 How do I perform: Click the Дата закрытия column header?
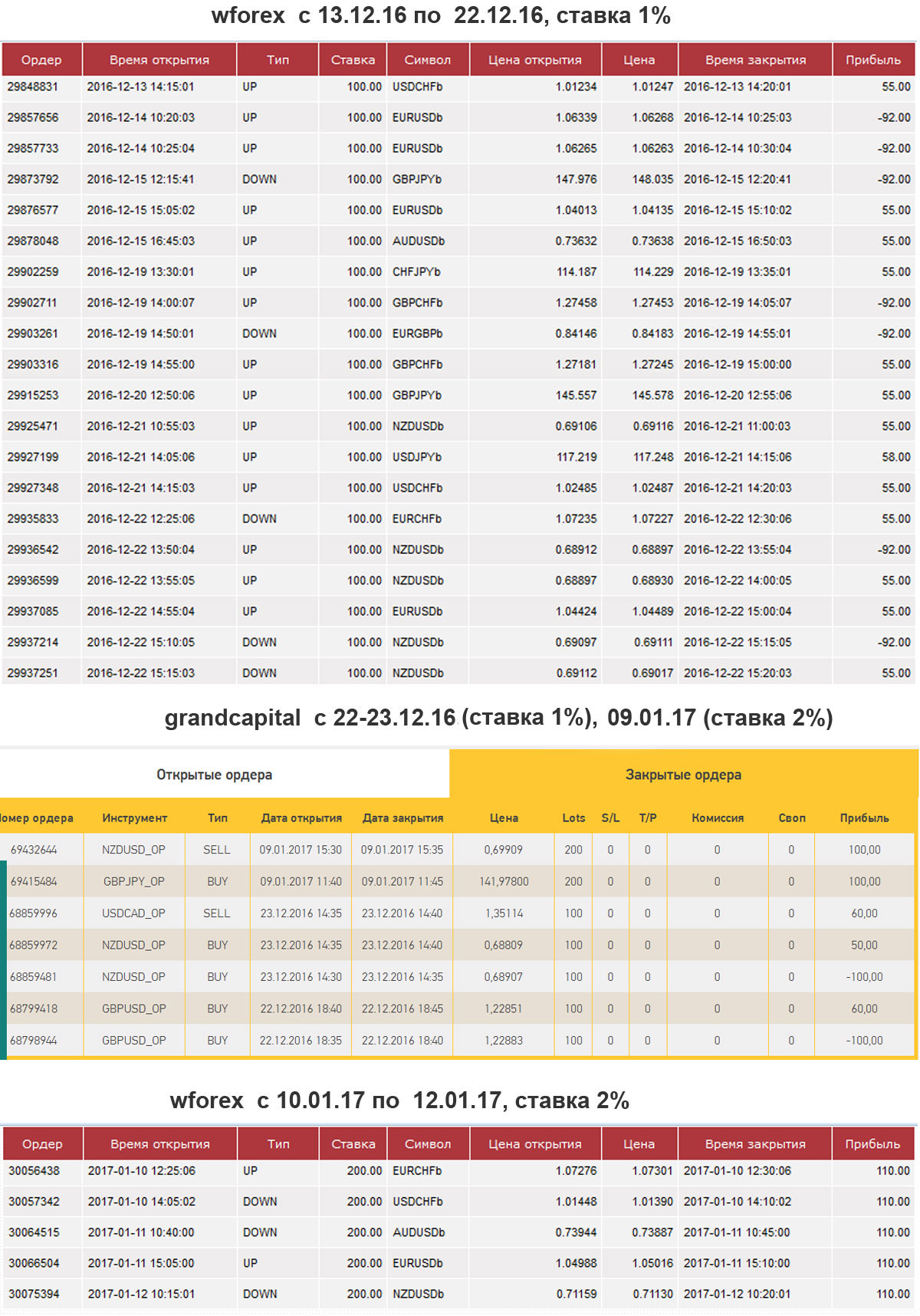[x=402, y=818]
